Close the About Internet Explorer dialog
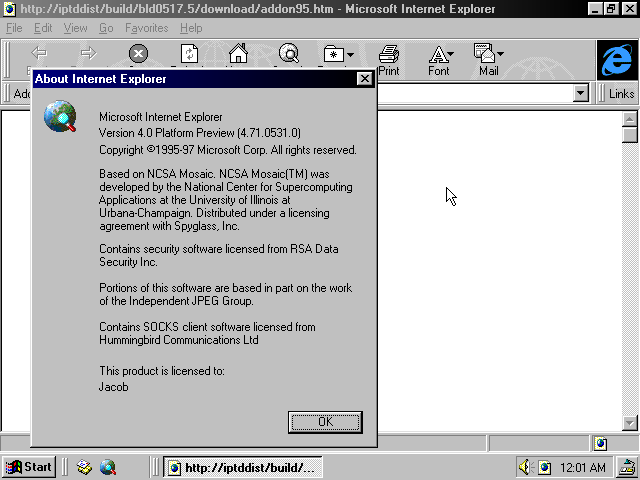The height and width of the screenshot is (480, 640). pyautogui.click(x=364, y=78)
